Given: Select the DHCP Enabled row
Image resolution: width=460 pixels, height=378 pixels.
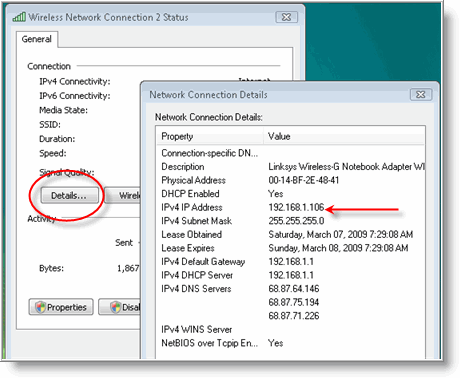Looking at the screenshot, I should (x=291, y=194).
